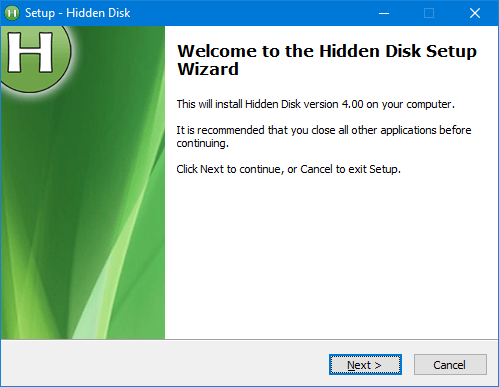Click the word "Wizard" in the heading
The height and width of the screenshot is (387, 499).
pyautogui.click(x=208, y=69)
